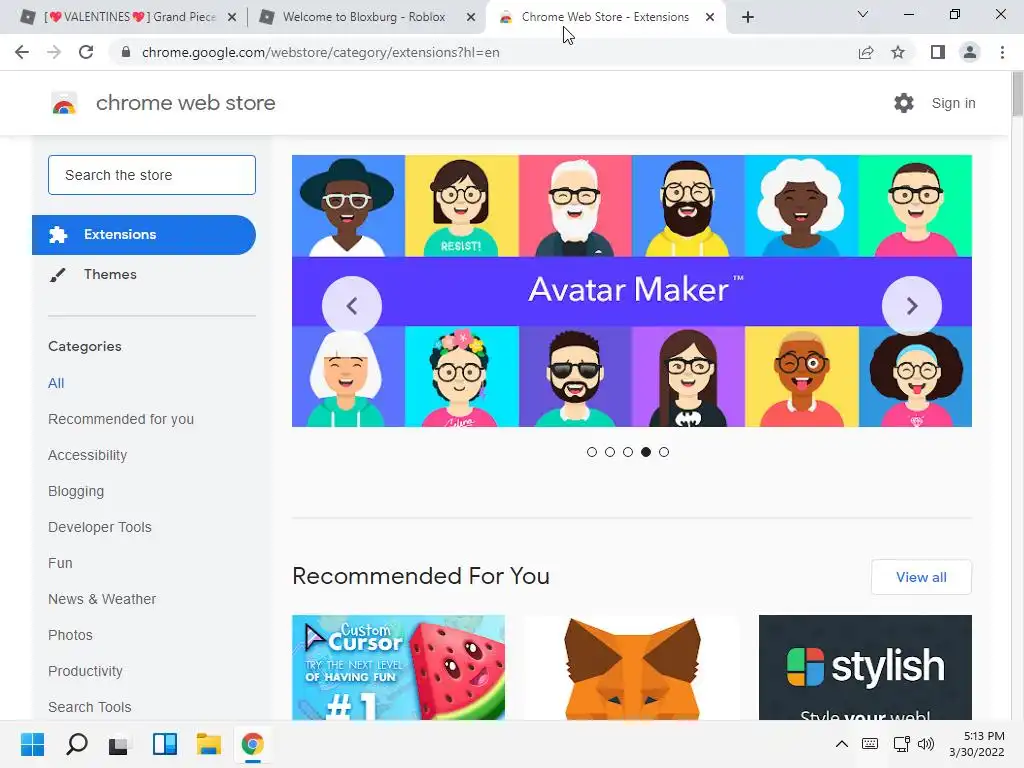Bookmark this page with the star icon
This screenshot has width=1024, height=768.
898,52
